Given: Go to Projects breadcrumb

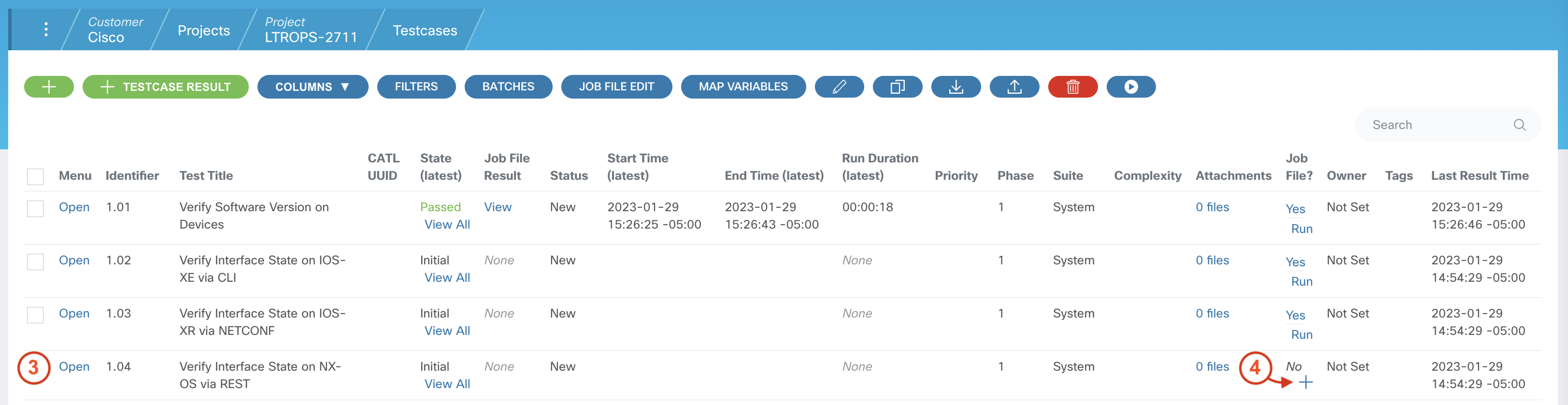Looking at the screenshot, I should click(x=203, y=30).
